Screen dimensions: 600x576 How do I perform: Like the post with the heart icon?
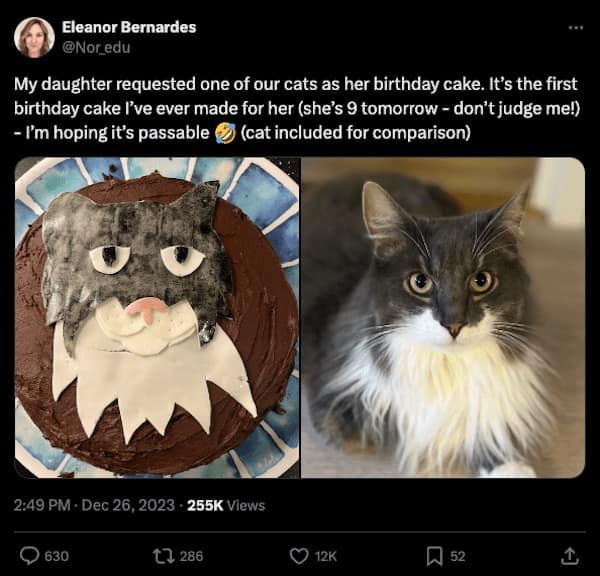[x=299, y=555]
